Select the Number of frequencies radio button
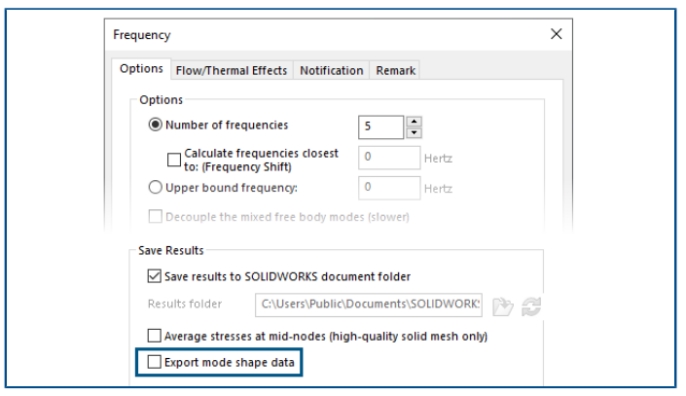 click(x=155, y=125)
